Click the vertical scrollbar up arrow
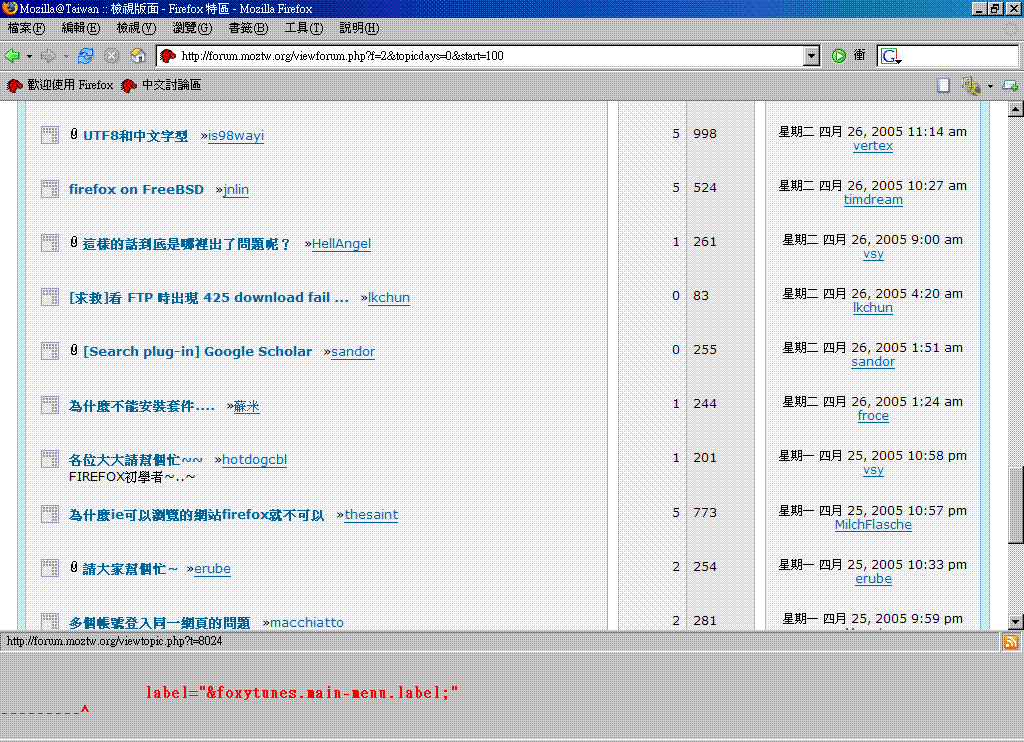This screenshot has height=742, width=1024. click(1016, 109)
